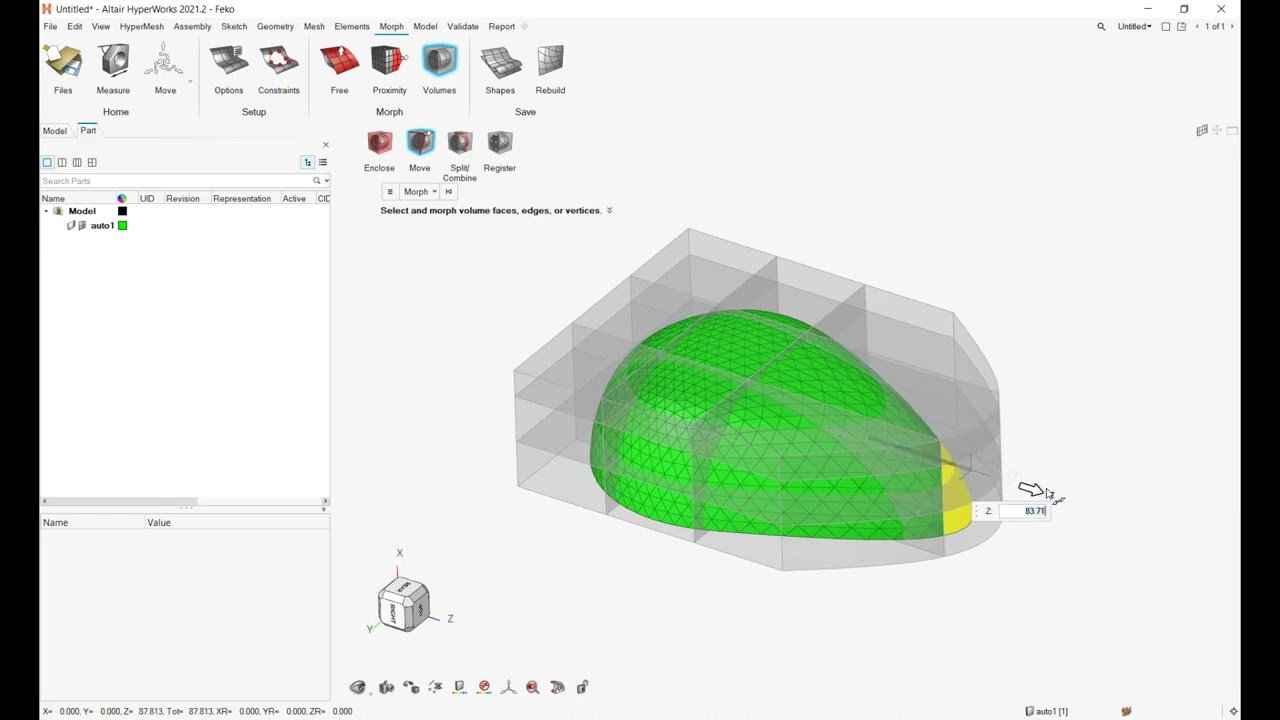Image resolution: width=1280 pixels, height=720 pixels.
Task: Open the Elements ribbon tab
Action: coord(352,27)
